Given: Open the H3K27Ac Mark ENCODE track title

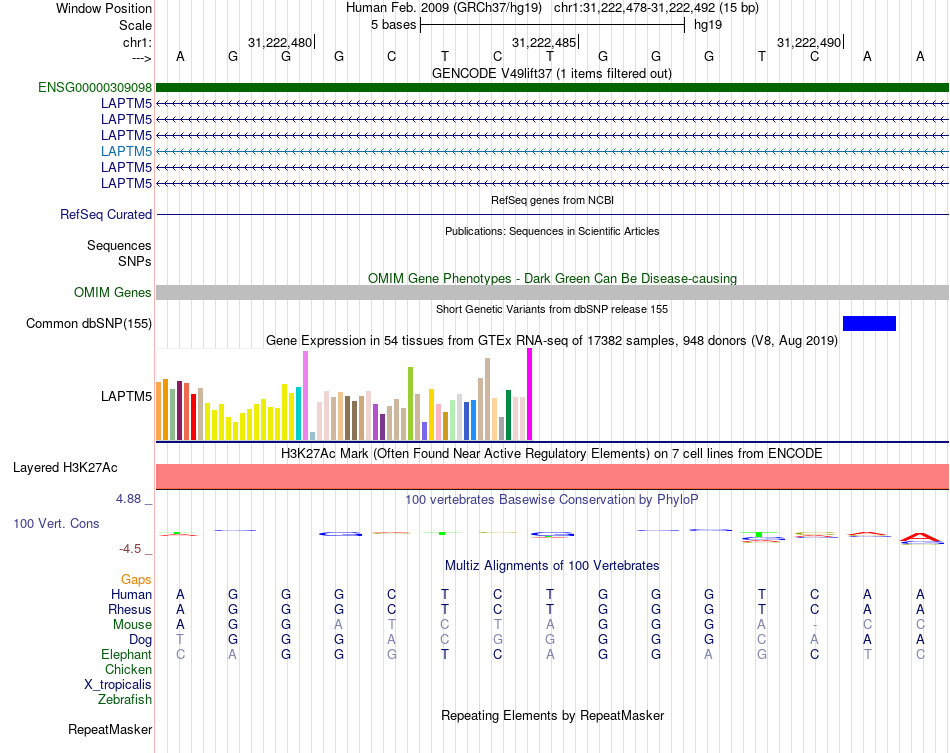Looking at the screenshot, I should pyautogui.click(x=552, y=454).
